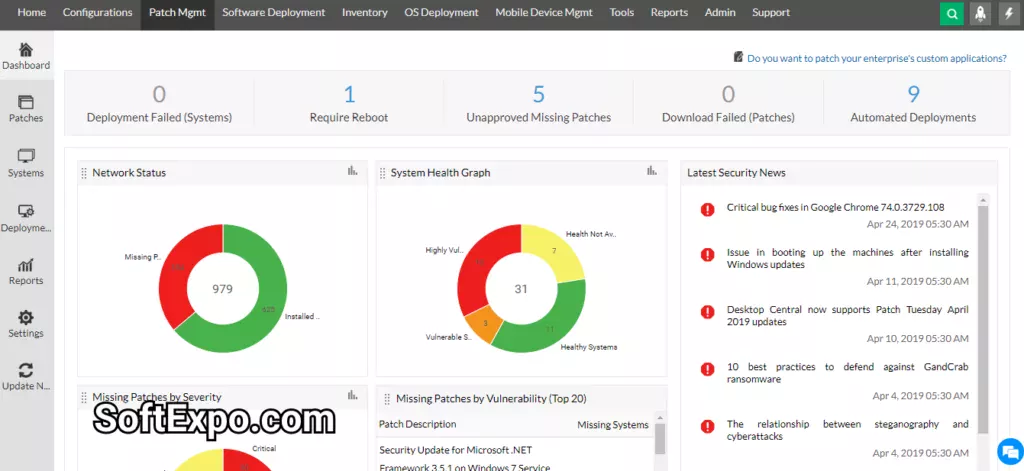Click the alert icon beside Google Chrome news
Viewport: 1024px width, 471px height.
(x=707, y=210)
